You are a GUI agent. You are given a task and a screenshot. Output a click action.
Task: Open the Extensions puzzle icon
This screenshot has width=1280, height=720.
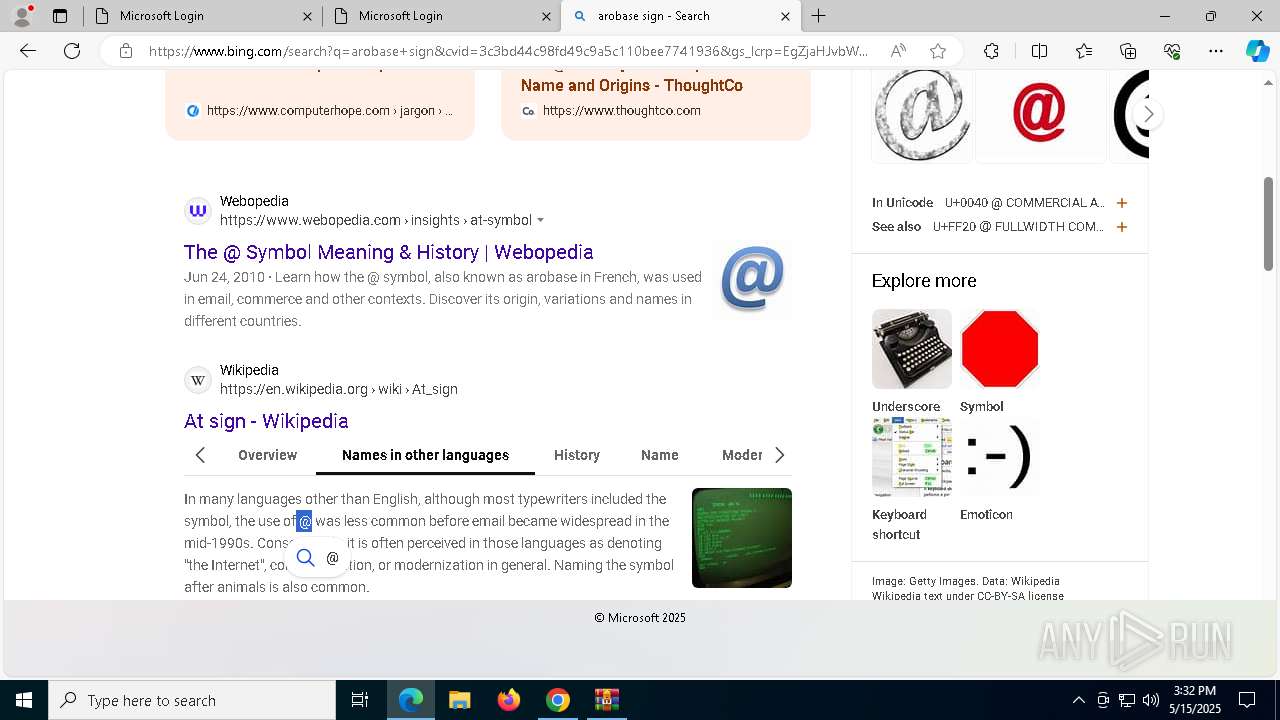pyautogui.click(x=991, y=51)
